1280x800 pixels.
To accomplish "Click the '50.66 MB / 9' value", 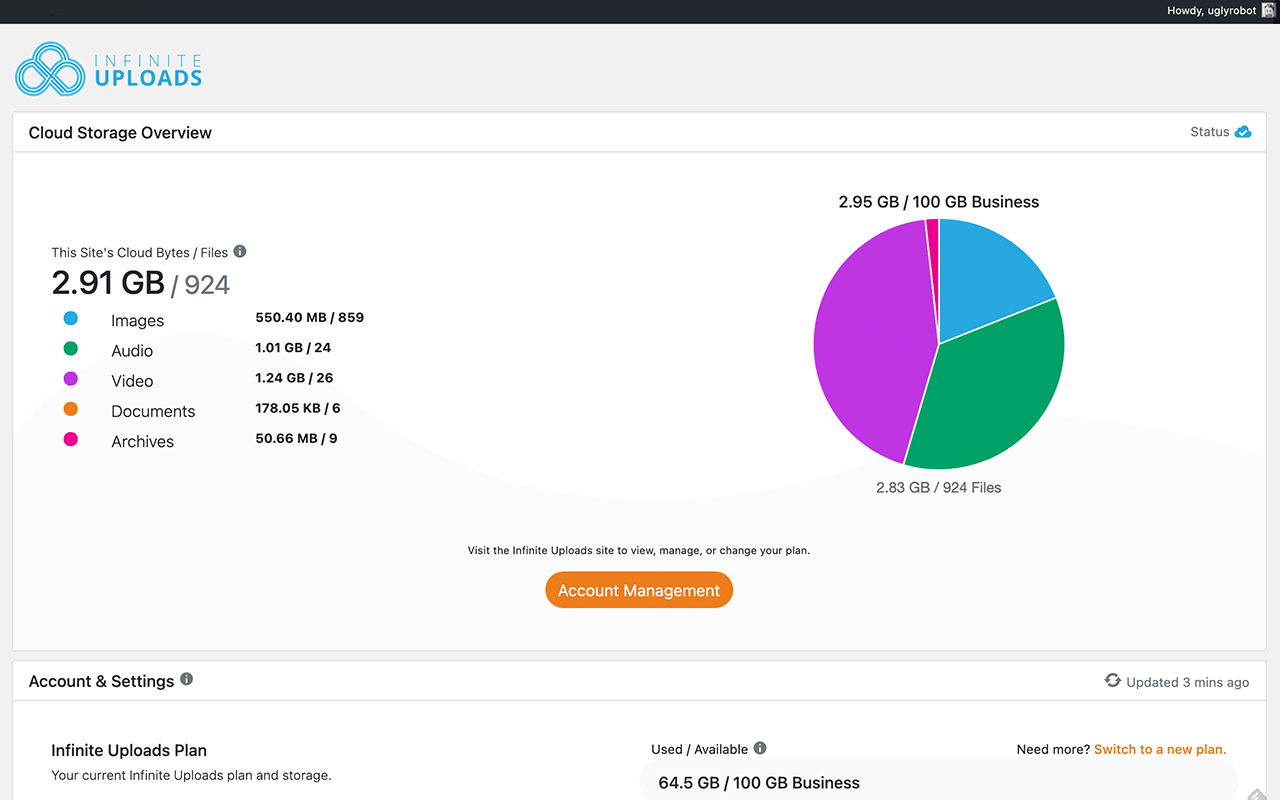I will [296, 437].
